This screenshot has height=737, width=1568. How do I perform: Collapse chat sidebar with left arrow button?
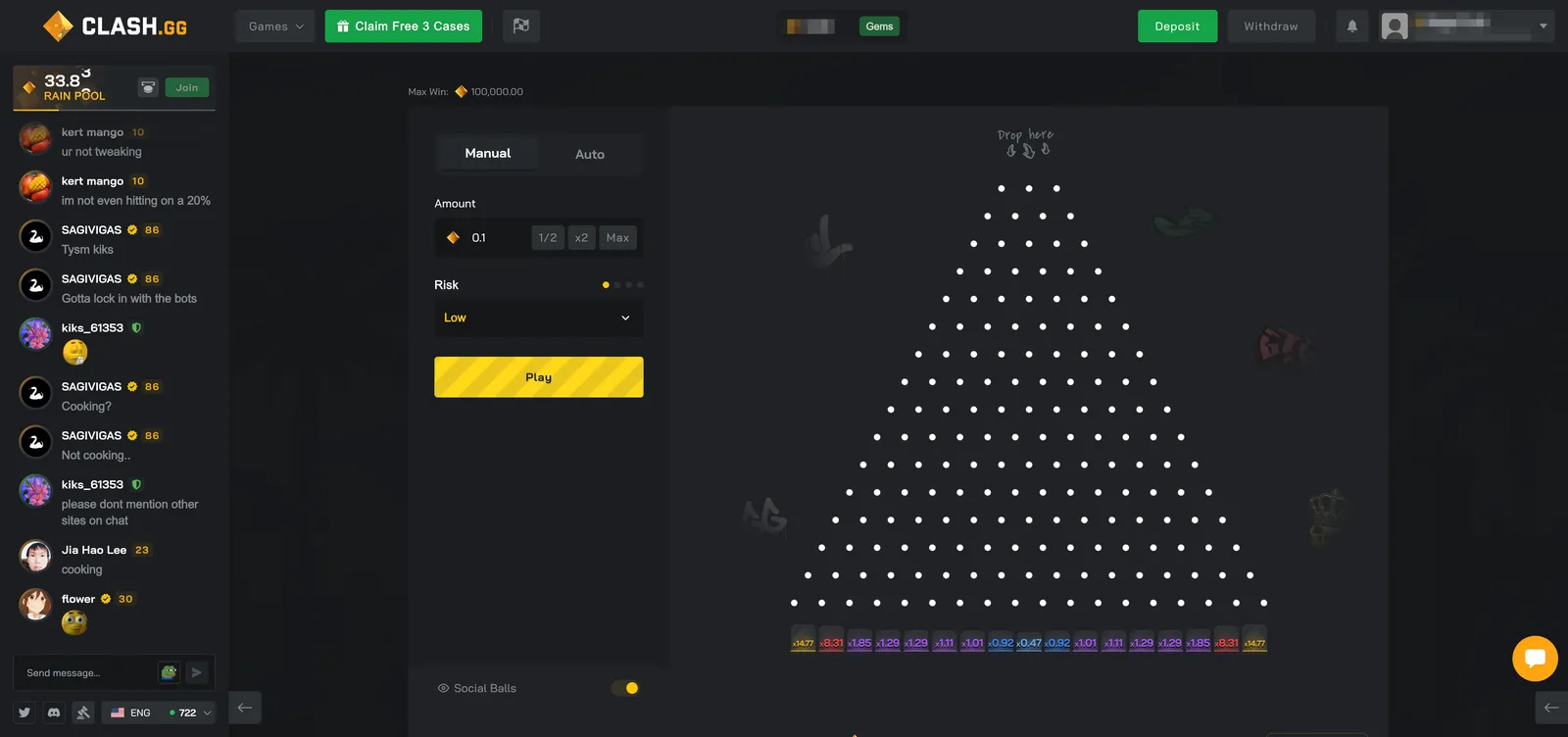click(245, 708)
